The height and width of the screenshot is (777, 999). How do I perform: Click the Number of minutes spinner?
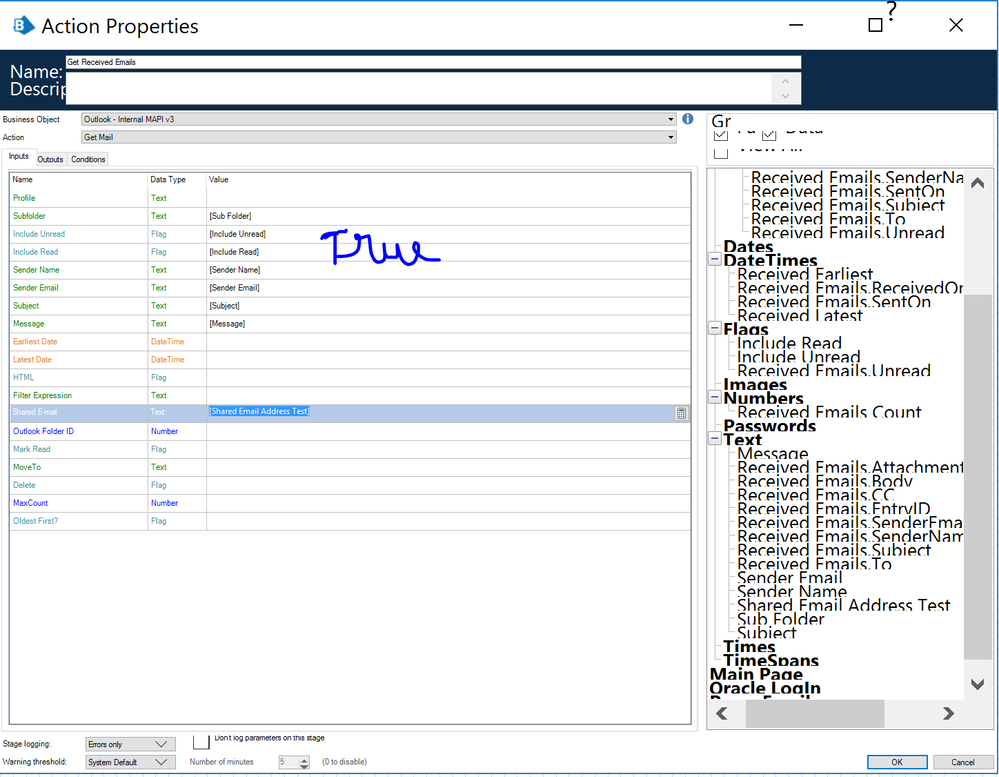coord(294,762)
